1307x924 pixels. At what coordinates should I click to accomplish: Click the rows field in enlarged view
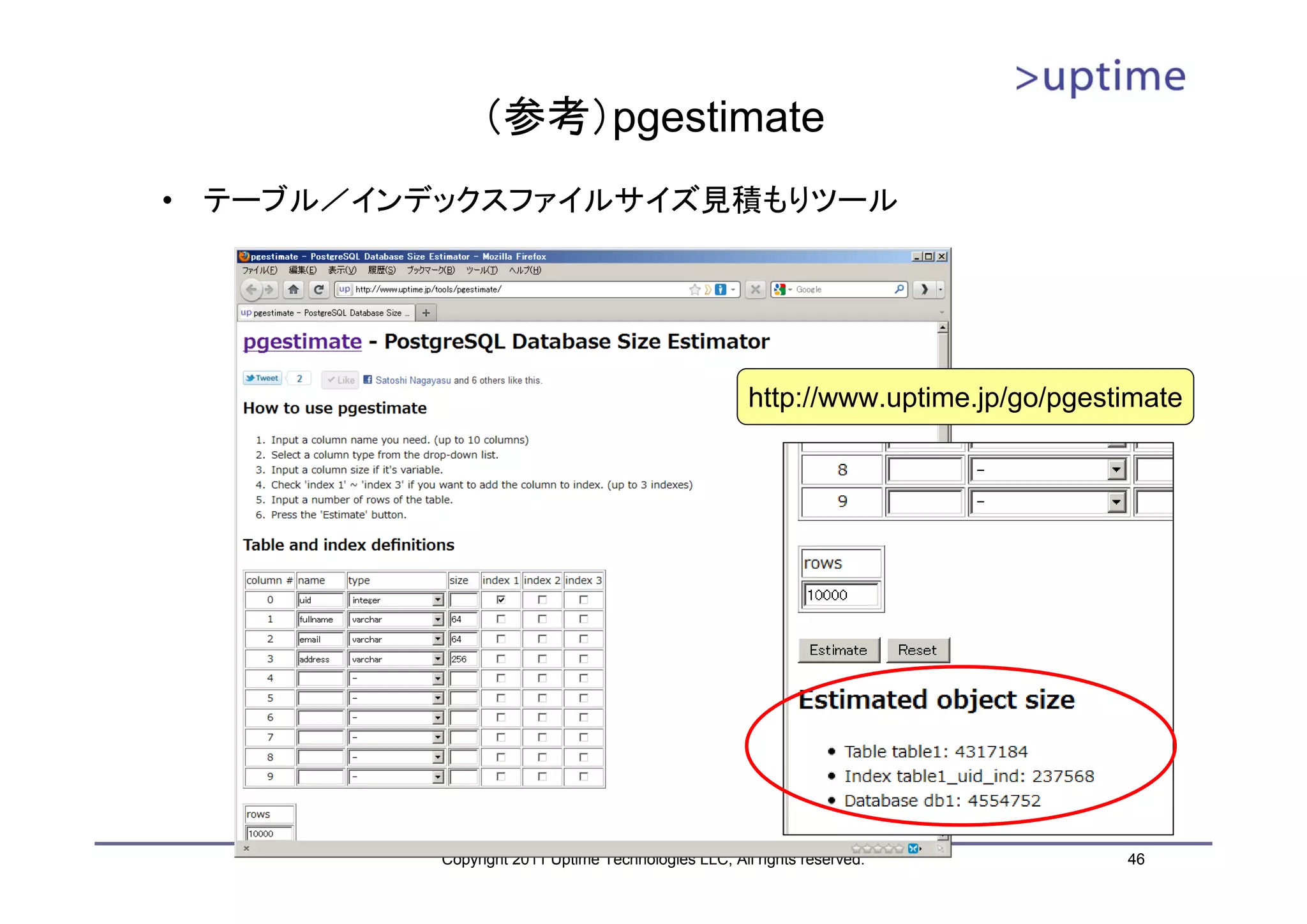[840, 595]
